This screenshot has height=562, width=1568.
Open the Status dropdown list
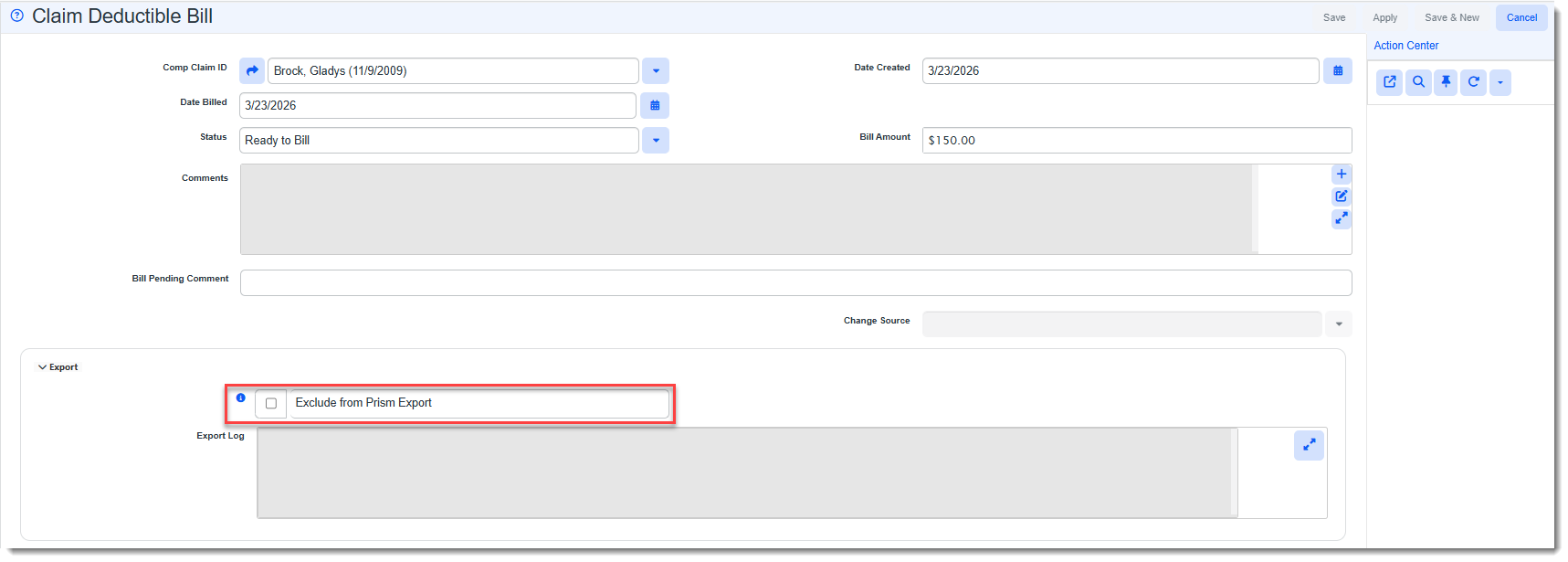656,140
